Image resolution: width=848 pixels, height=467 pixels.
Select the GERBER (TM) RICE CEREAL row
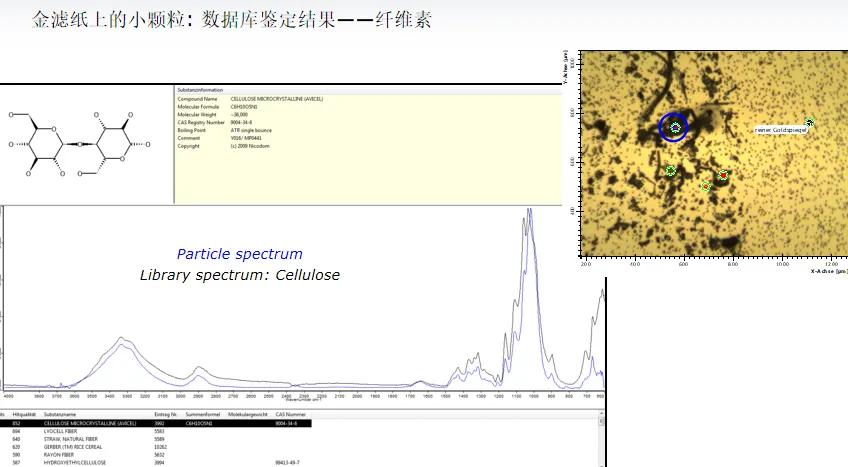pyautogui.click(x=156, y=447)
